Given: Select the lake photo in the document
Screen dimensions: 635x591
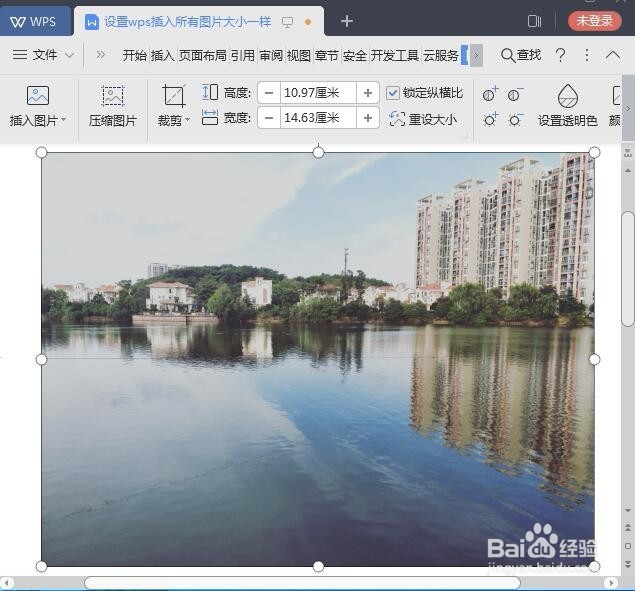Looking at the screenshot, I should tap(318, 359).
